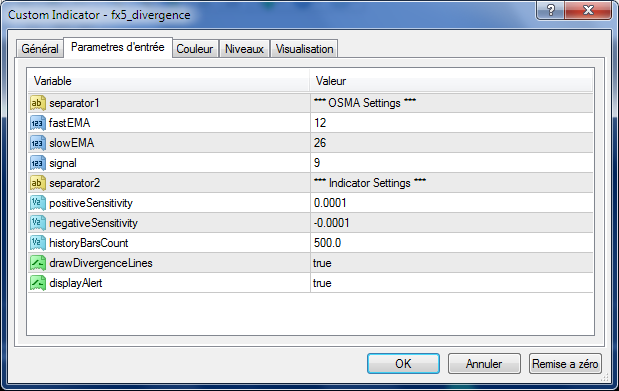Select the signal variable name
Image resolution: width=619 pixels, height=391 pixels.
tap(63, 163)
